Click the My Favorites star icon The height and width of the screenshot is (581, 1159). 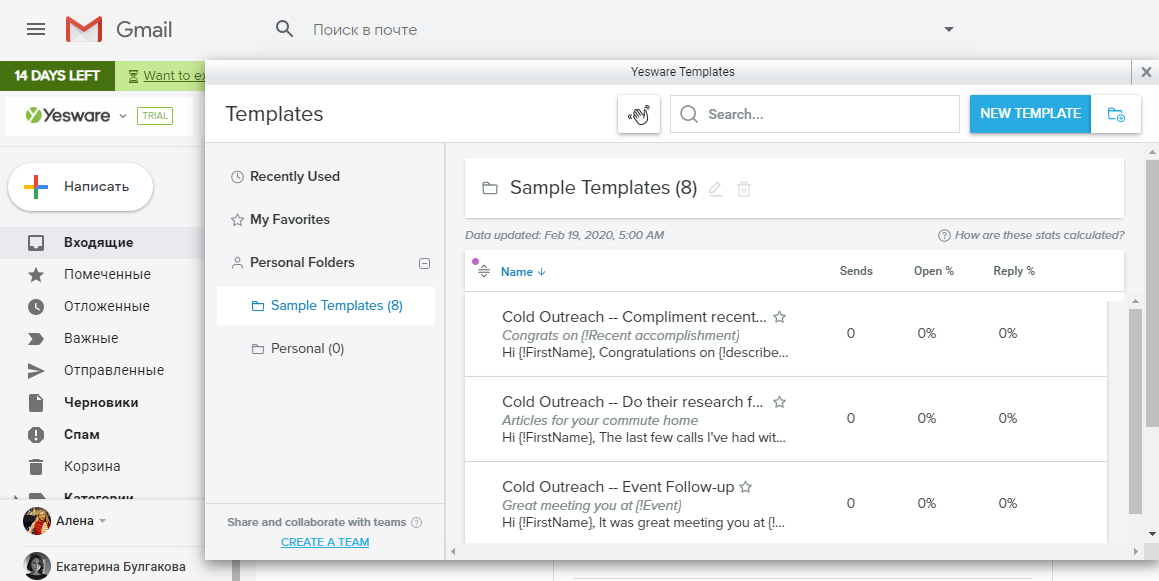[x=237, y=220]
